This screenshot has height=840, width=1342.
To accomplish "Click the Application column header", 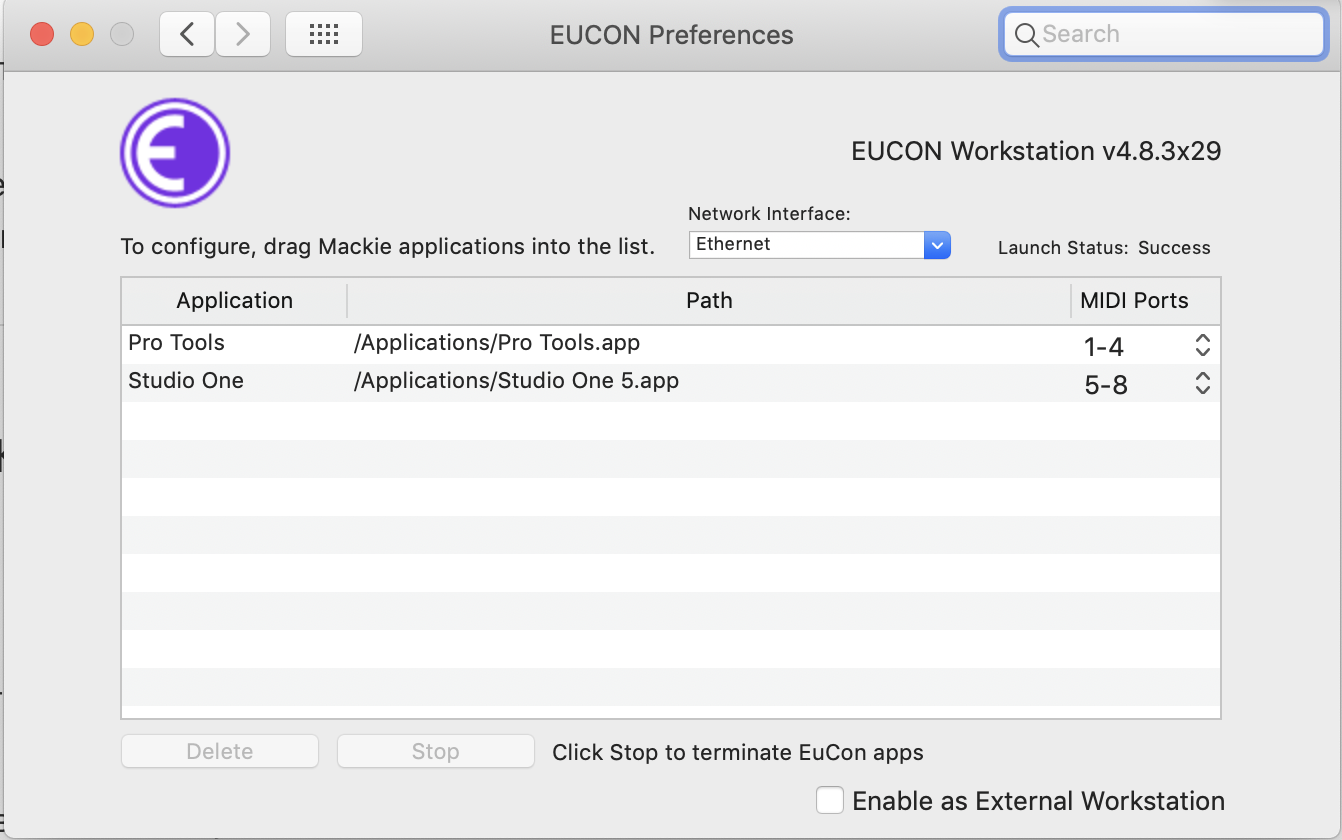I will (234, 301).
